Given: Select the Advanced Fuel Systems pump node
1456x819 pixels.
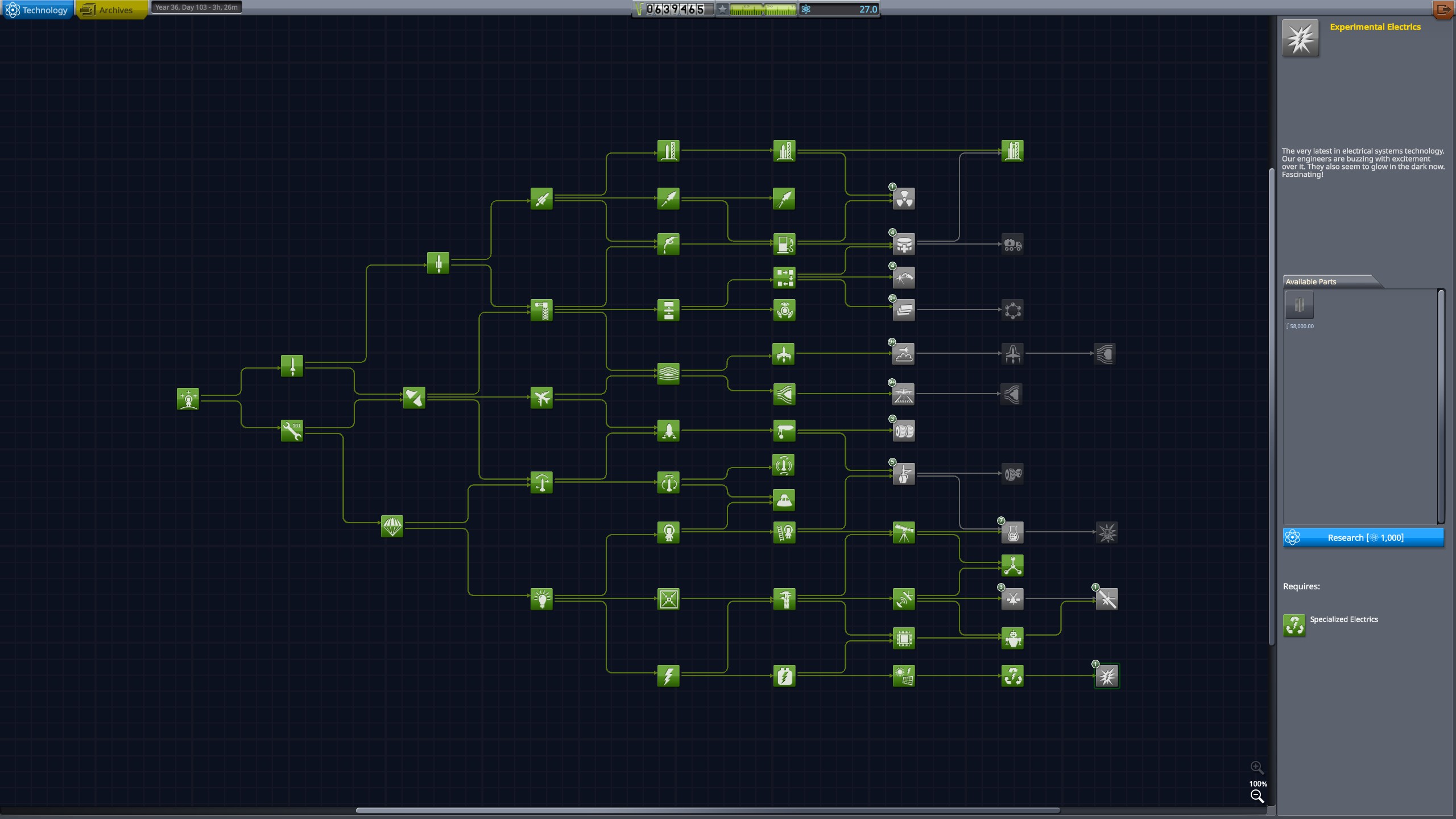Looking at the screenshot, I should tap(784, 244).
